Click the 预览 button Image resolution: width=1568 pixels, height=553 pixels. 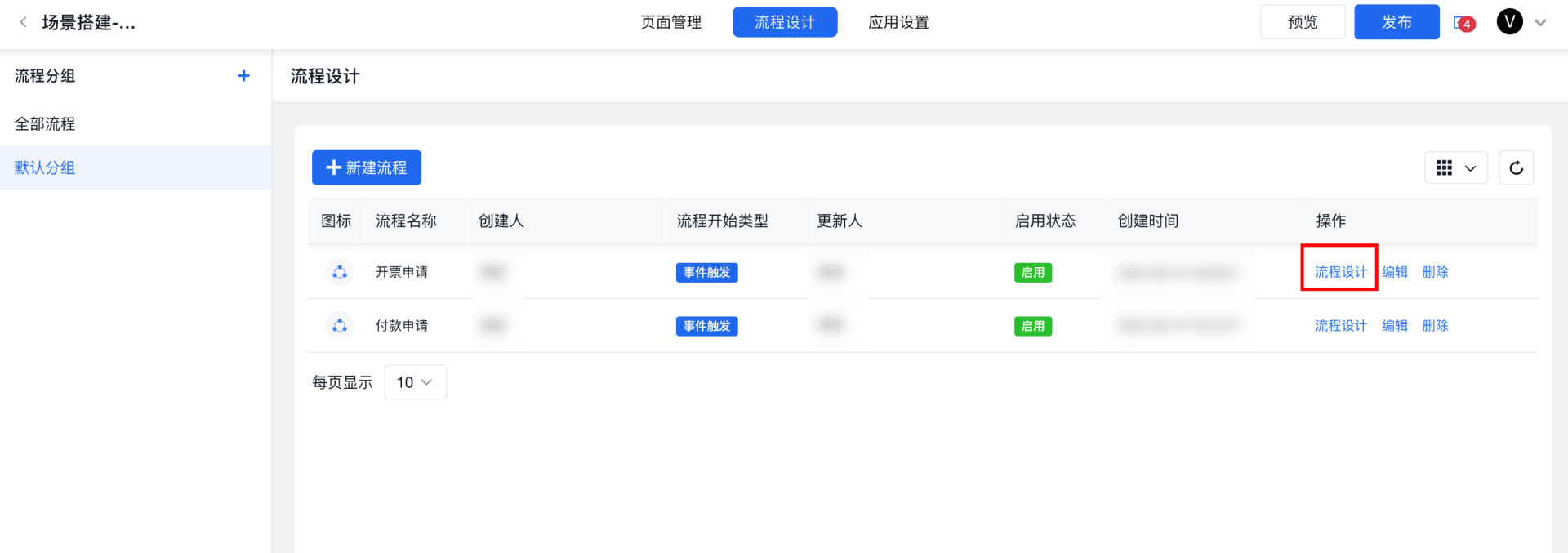point(1302,22)
